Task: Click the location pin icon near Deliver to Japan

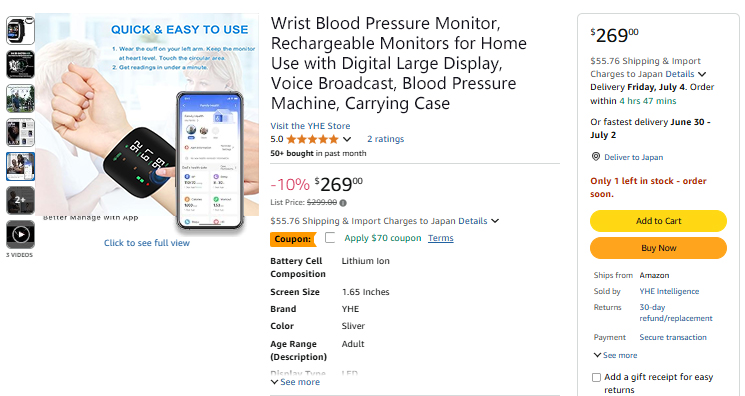Action: (x=595, y=156)
